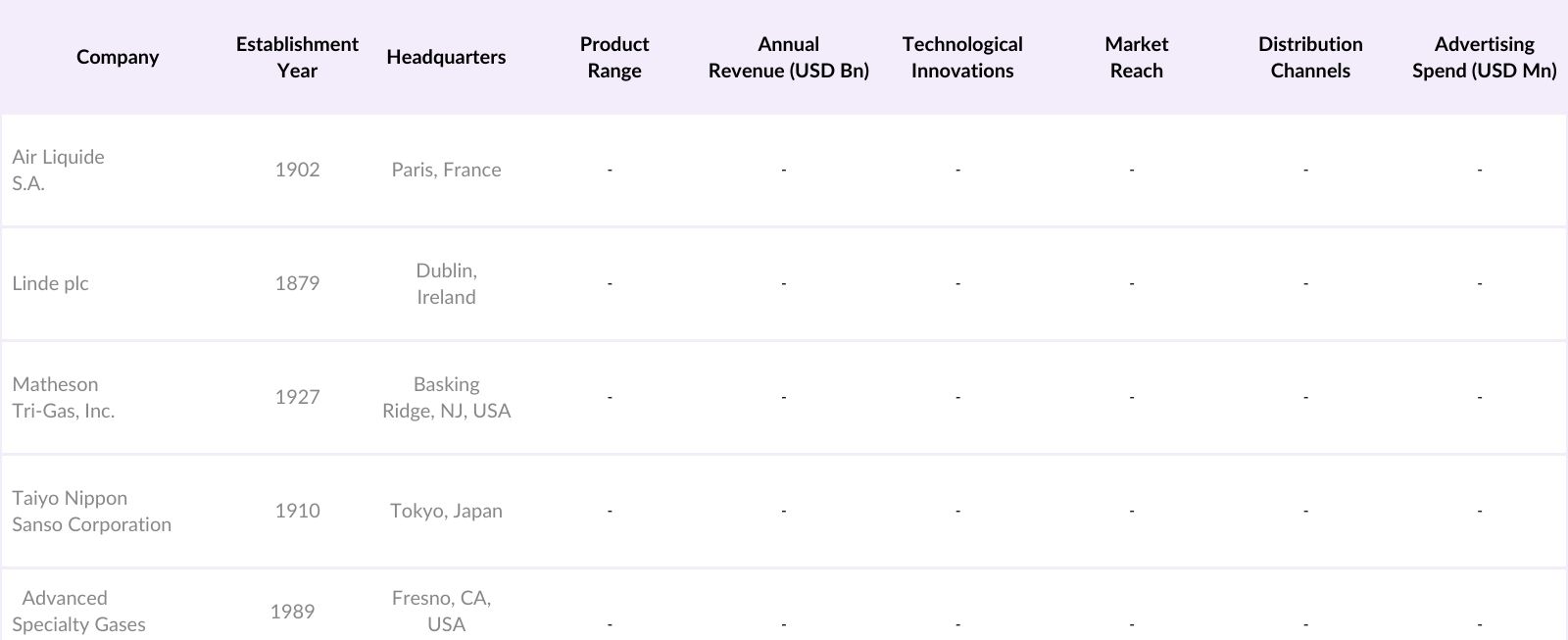Image resolution: width=1568 pixels, height=640 pixels.
Task: Click the Product Range column header
Action: (x=614, y=57)
